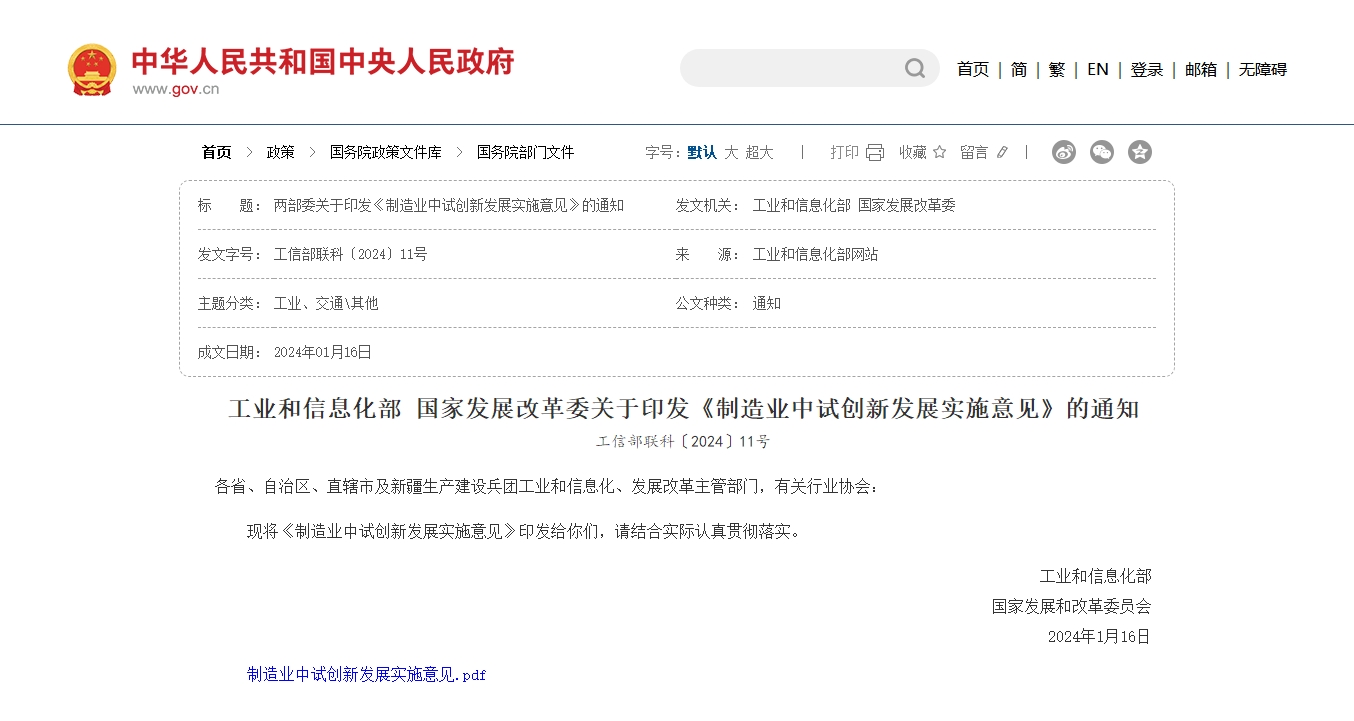Switch to simplified Chinese with 简
The image size is (1354, 721).
1018,69
